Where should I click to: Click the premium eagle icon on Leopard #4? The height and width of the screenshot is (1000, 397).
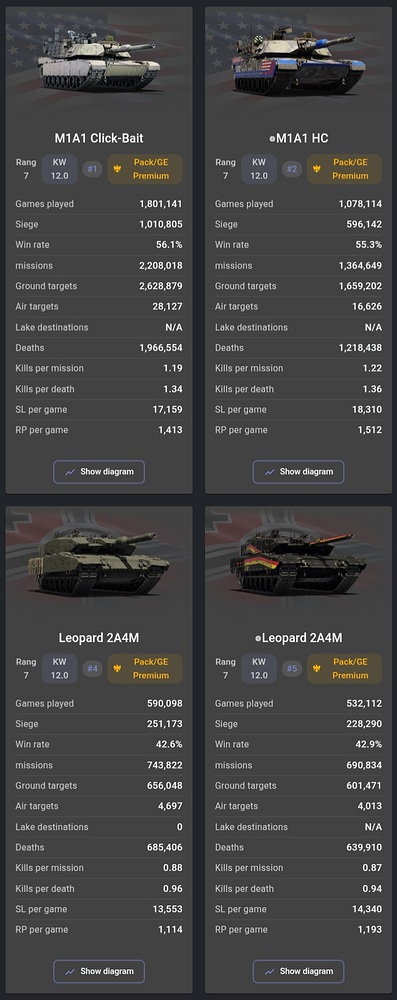(x=117, y=668)
